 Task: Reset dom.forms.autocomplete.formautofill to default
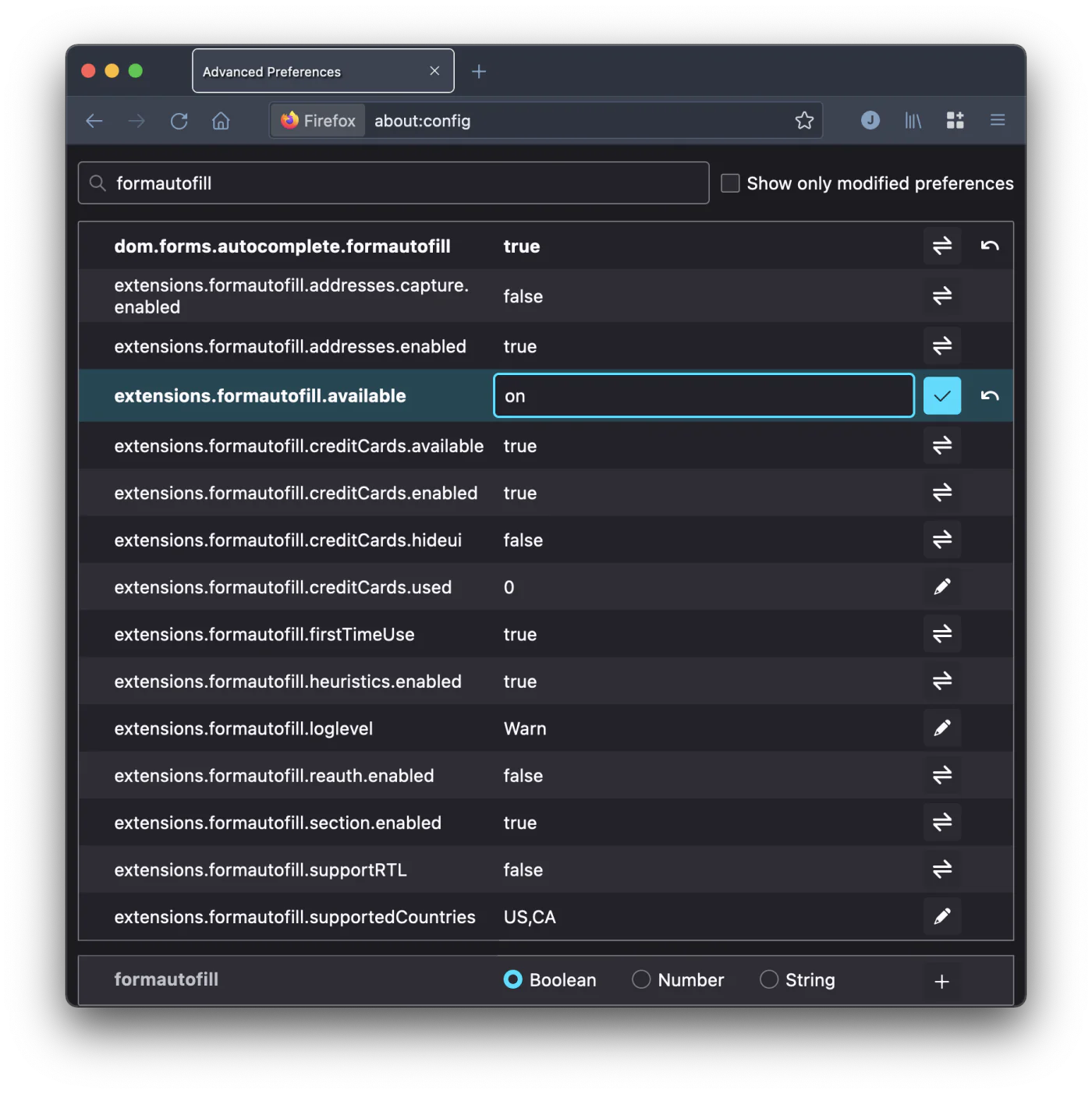tap(990, 246)
